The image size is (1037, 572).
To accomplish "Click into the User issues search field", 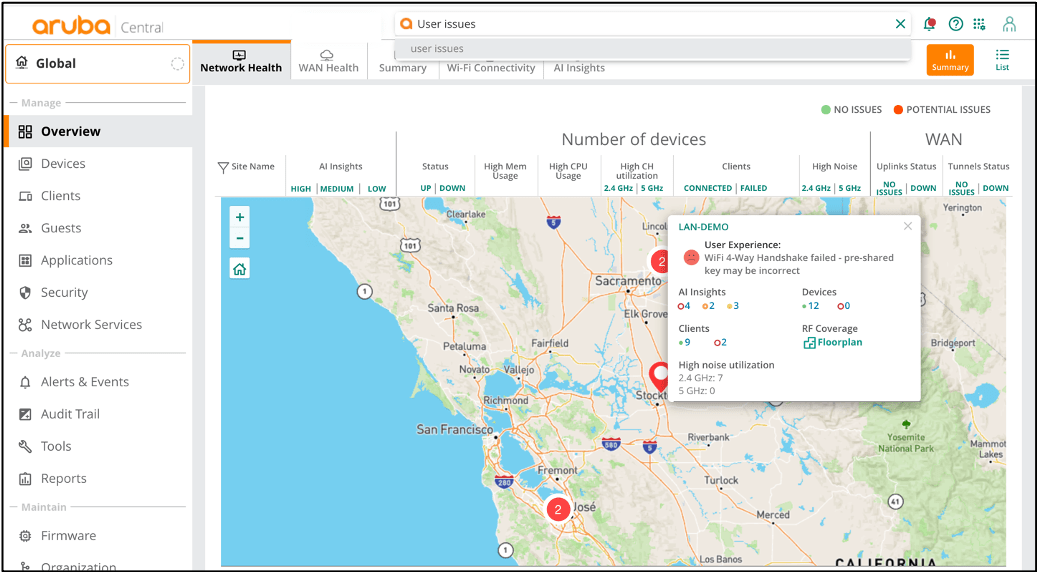I will 640,24.
